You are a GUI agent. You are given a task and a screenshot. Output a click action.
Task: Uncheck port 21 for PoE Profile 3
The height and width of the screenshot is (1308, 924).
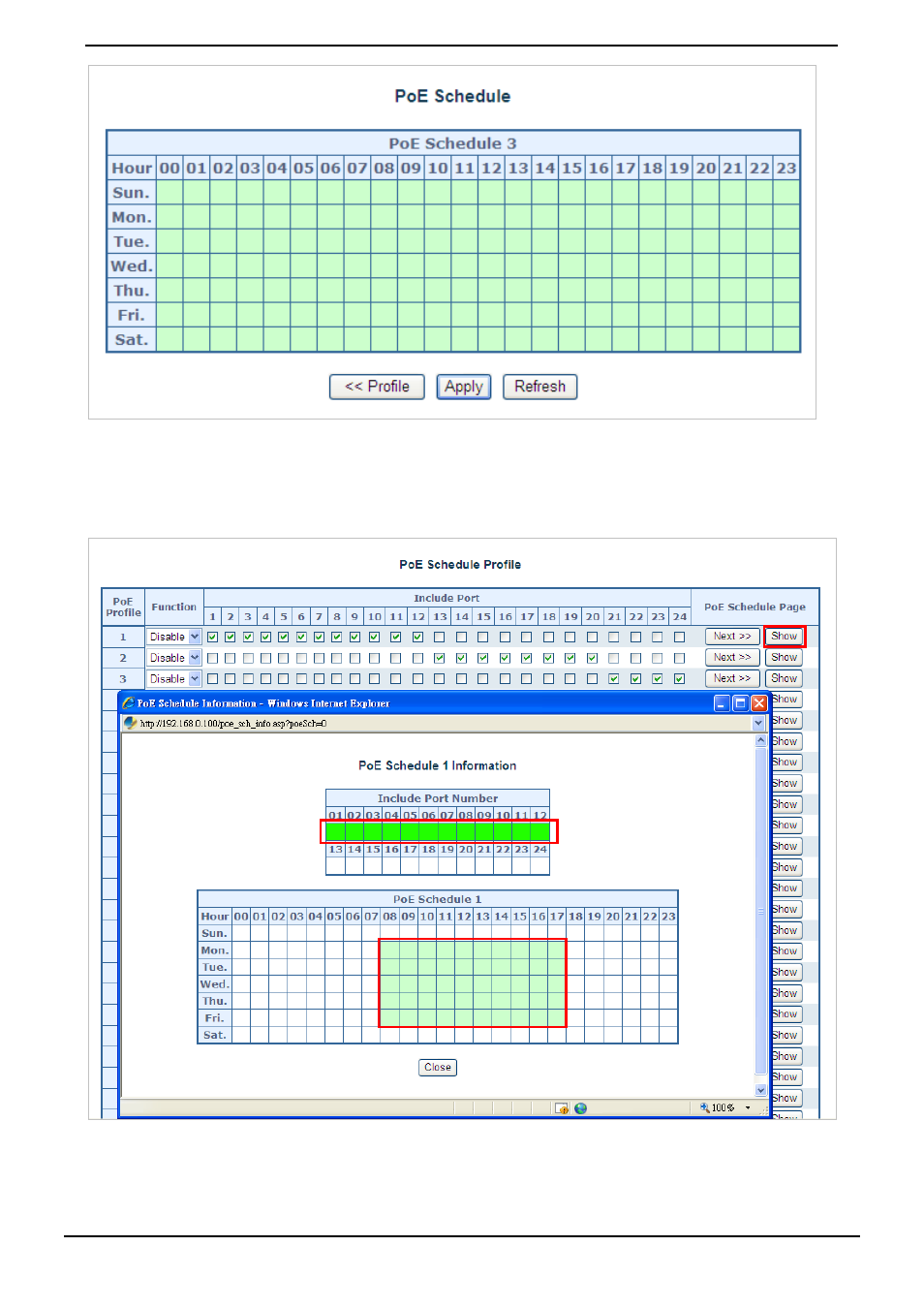pyautogui.click(x=614, y=679)
